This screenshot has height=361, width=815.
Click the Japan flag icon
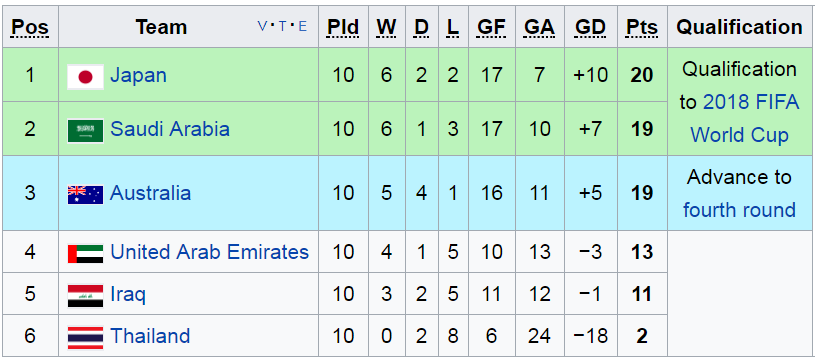pyautogui.click(x=85, y=77)
